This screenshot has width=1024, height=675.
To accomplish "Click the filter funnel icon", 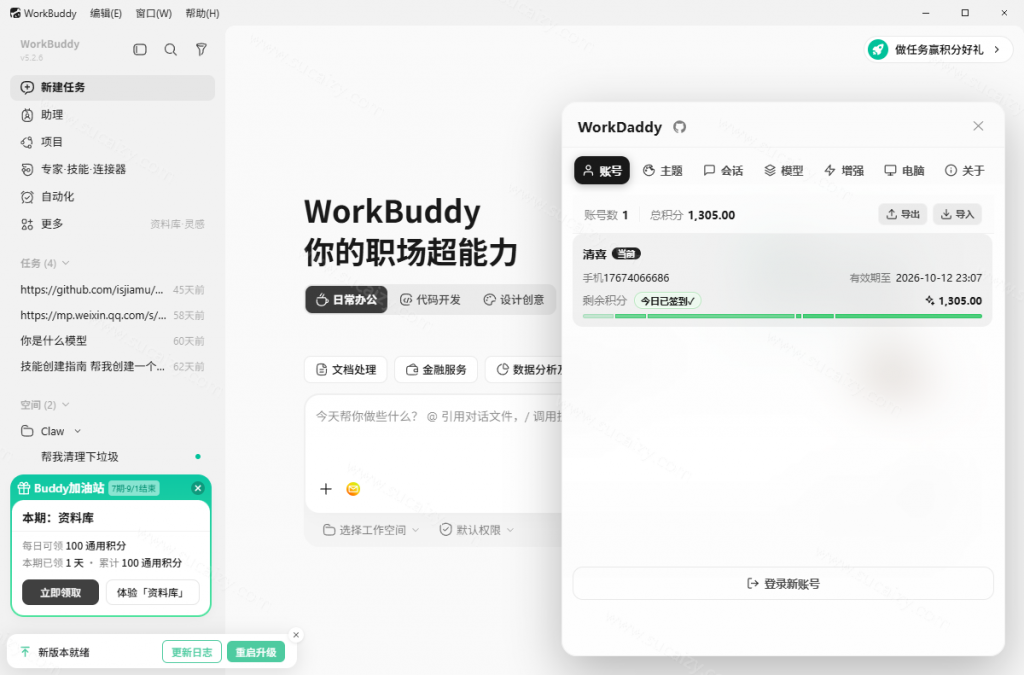I will tap(201, 50).
